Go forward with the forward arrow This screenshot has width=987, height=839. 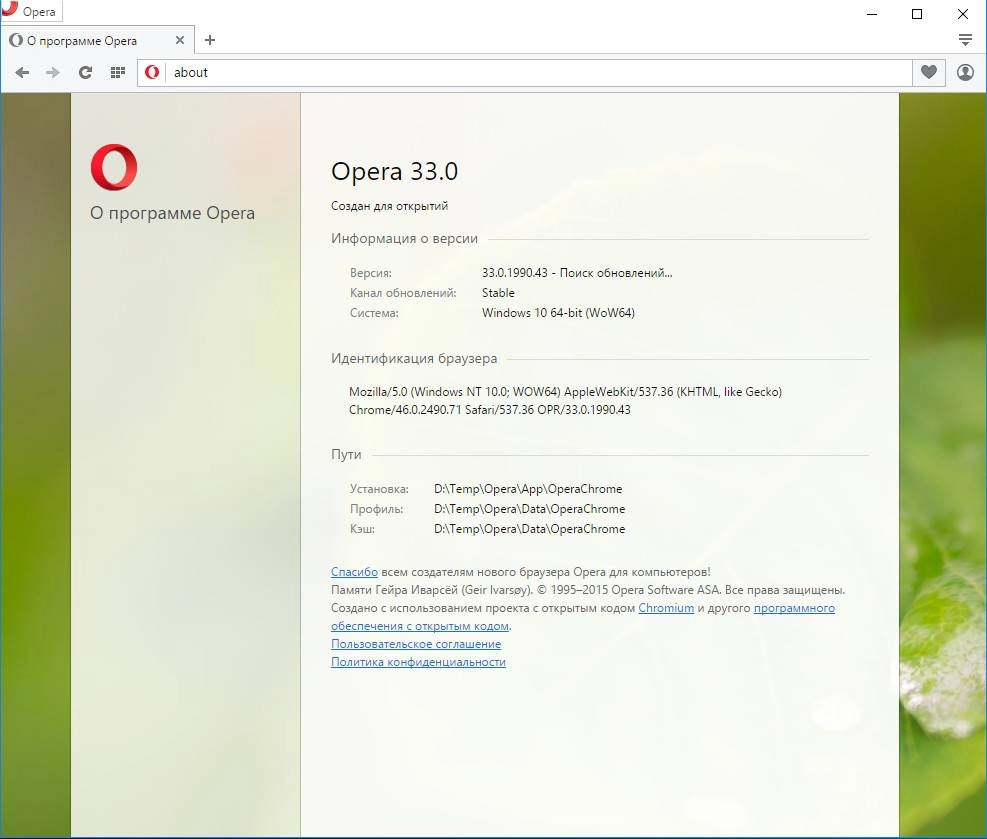click(x=53, y=72)
